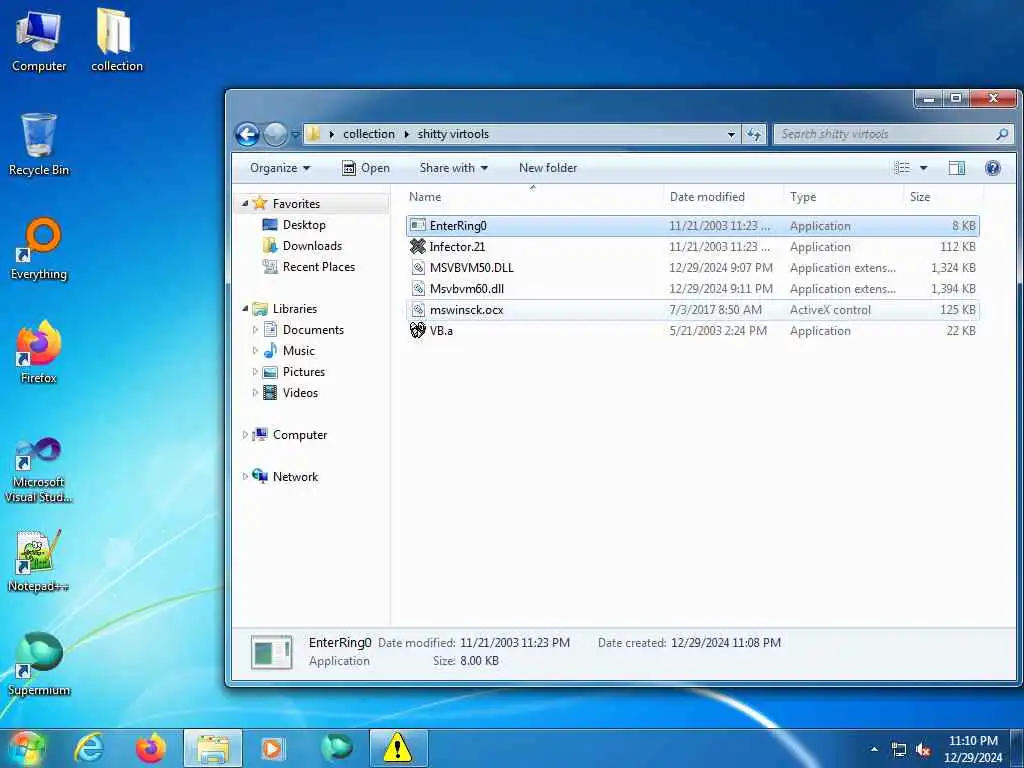Open the Computer desktop icon
The image size is (1024, 768).
(39, 40)
